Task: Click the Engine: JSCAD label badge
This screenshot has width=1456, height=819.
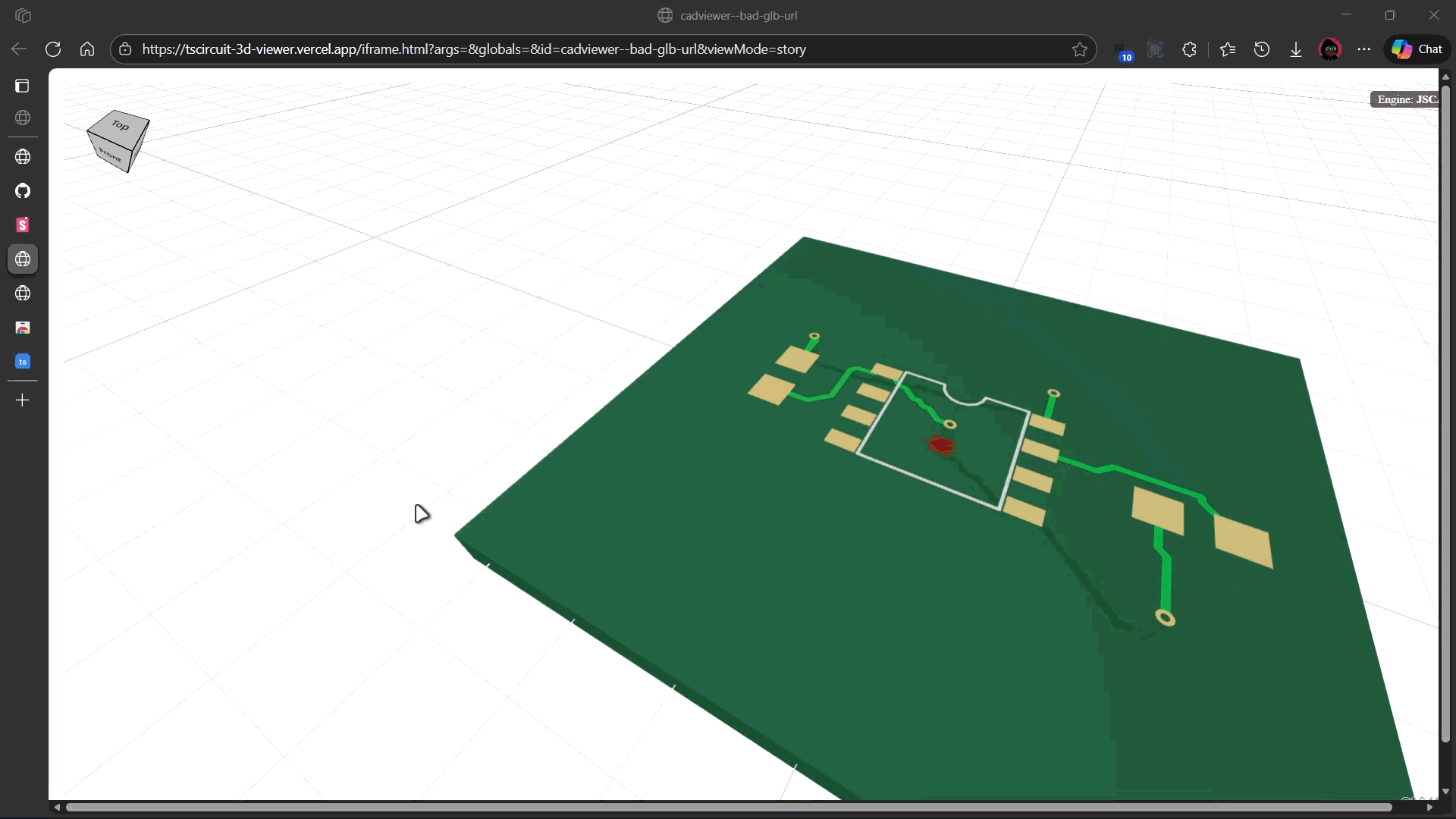Action: [x=1405, y=99]
